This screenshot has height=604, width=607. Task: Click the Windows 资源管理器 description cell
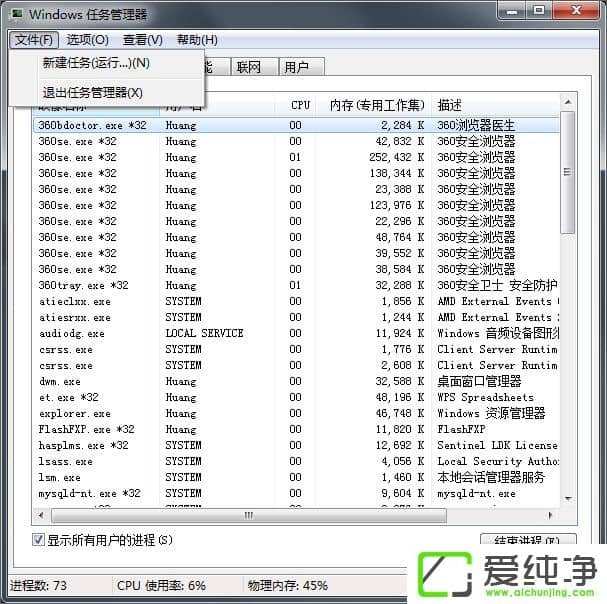pyautogui.click(x=491, y=414)
